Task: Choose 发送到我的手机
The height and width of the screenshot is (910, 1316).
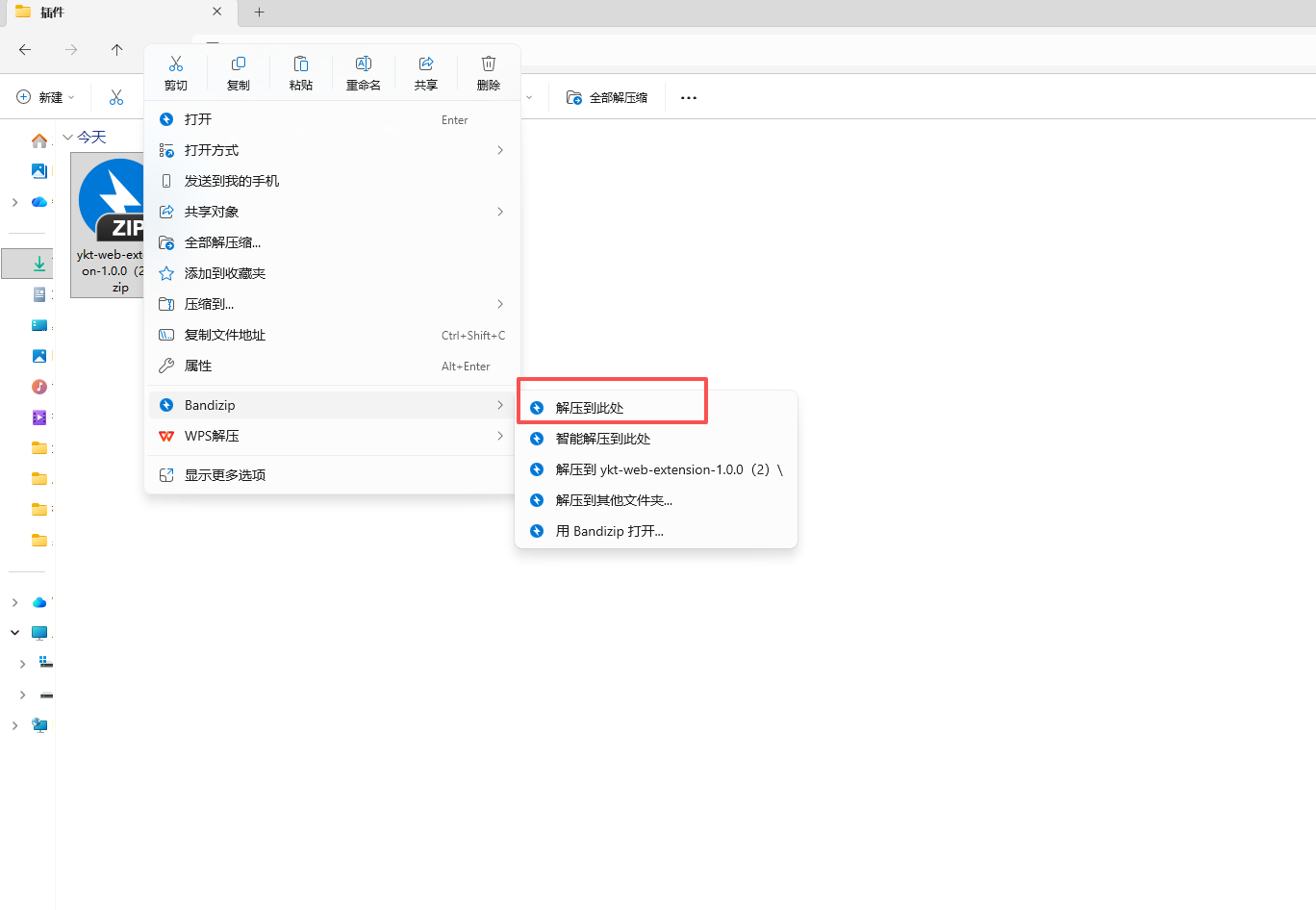Action: tap(332, 181)
